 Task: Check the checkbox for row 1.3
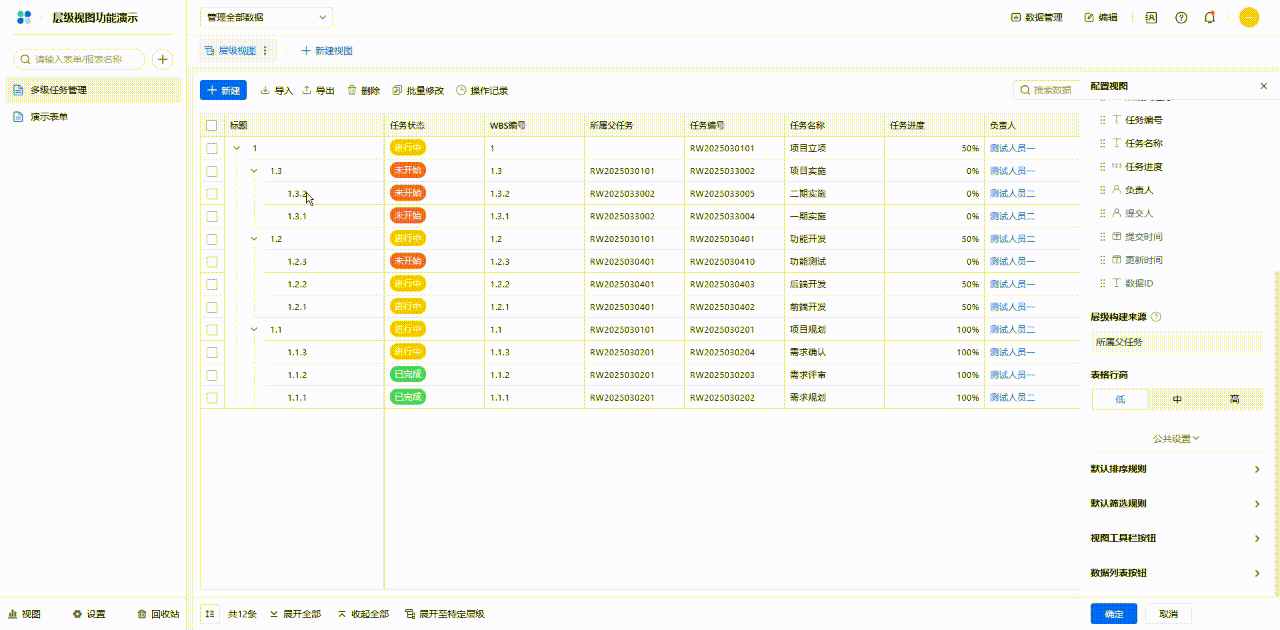[211, 171]
